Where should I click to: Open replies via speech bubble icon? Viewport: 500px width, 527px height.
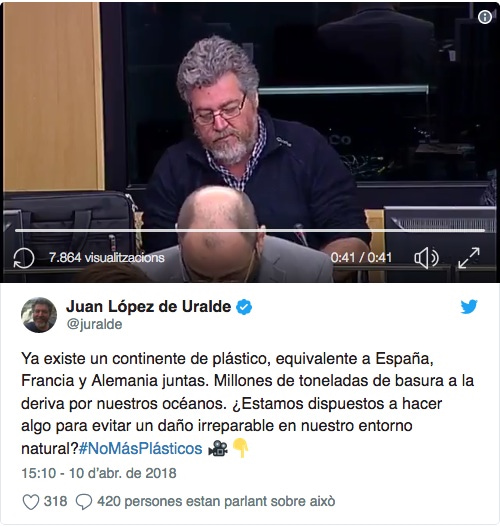tap(84, 502)
